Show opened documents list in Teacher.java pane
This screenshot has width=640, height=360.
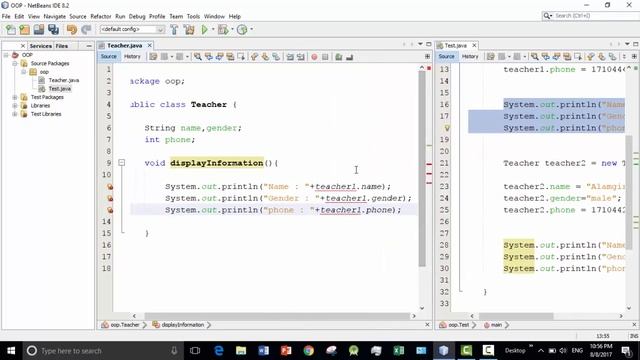click(x=420, y=44)
